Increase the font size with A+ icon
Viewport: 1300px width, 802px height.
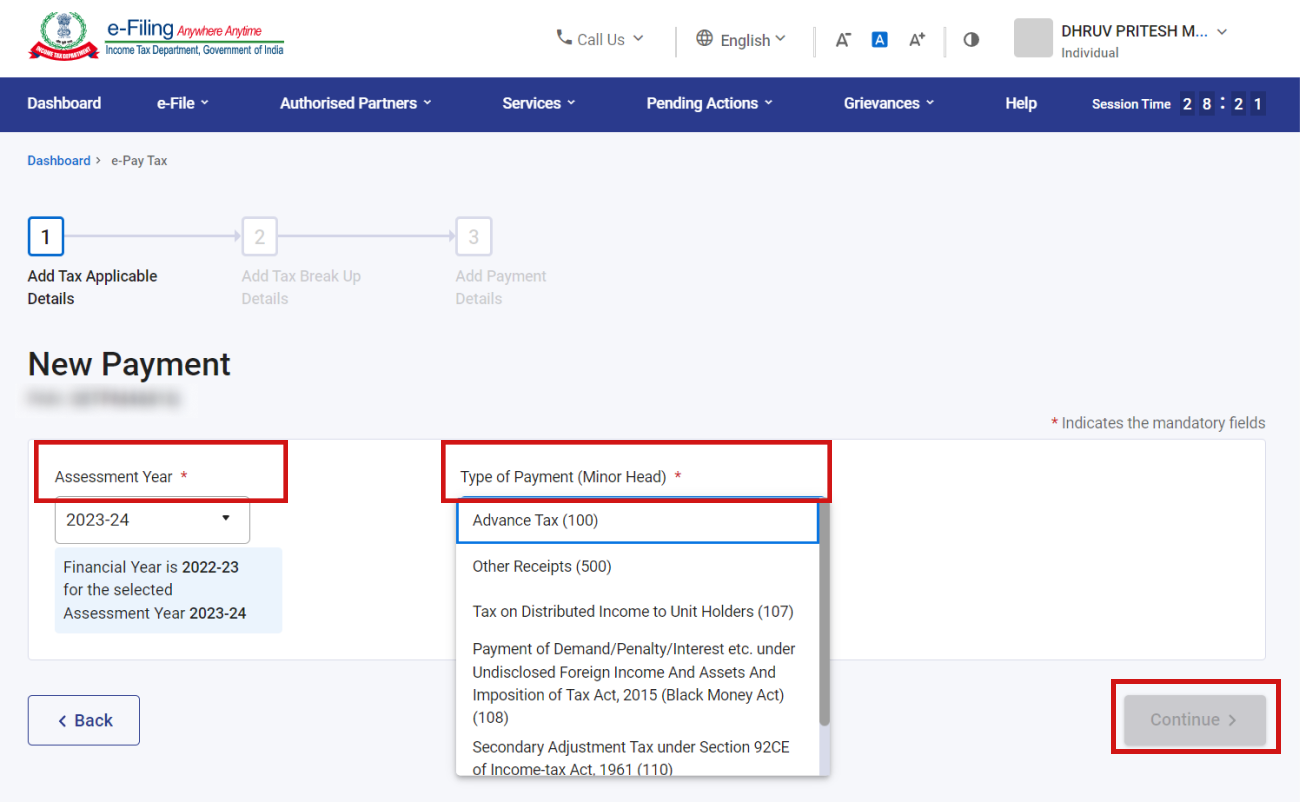point(916,40)
